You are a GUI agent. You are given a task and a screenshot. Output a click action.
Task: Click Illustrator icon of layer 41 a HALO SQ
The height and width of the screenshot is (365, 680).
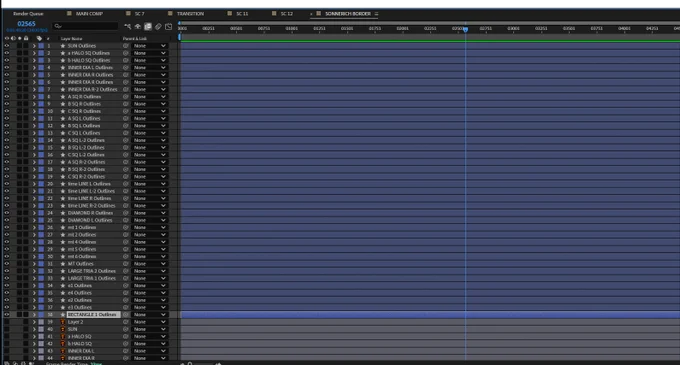pos(63,336)
